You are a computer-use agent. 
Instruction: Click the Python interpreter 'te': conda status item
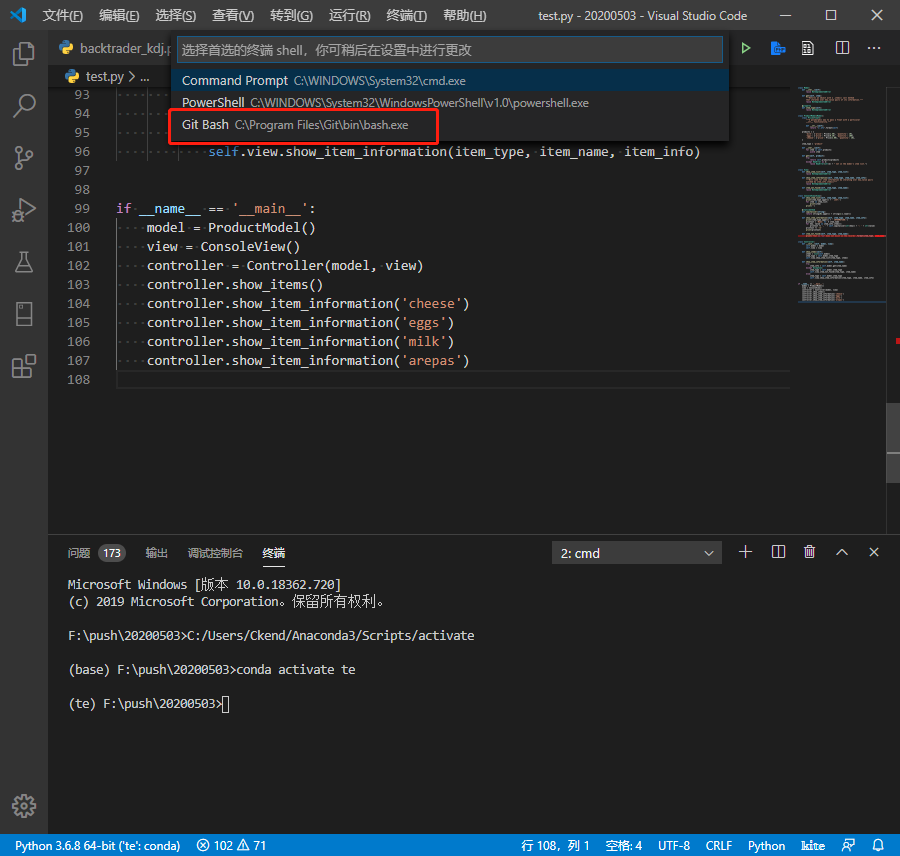click(x=97, y=845)
